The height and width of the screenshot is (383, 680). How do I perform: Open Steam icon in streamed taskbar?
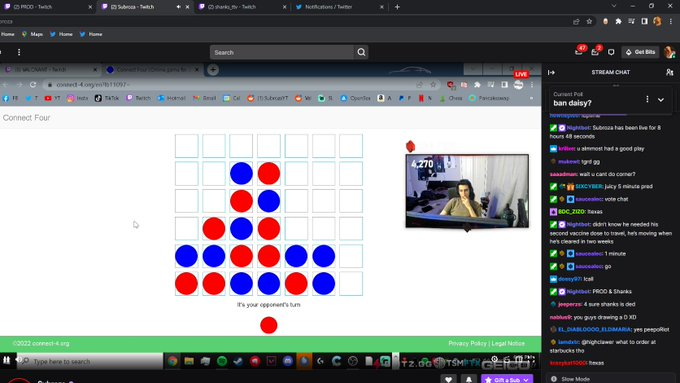[238, 361]
